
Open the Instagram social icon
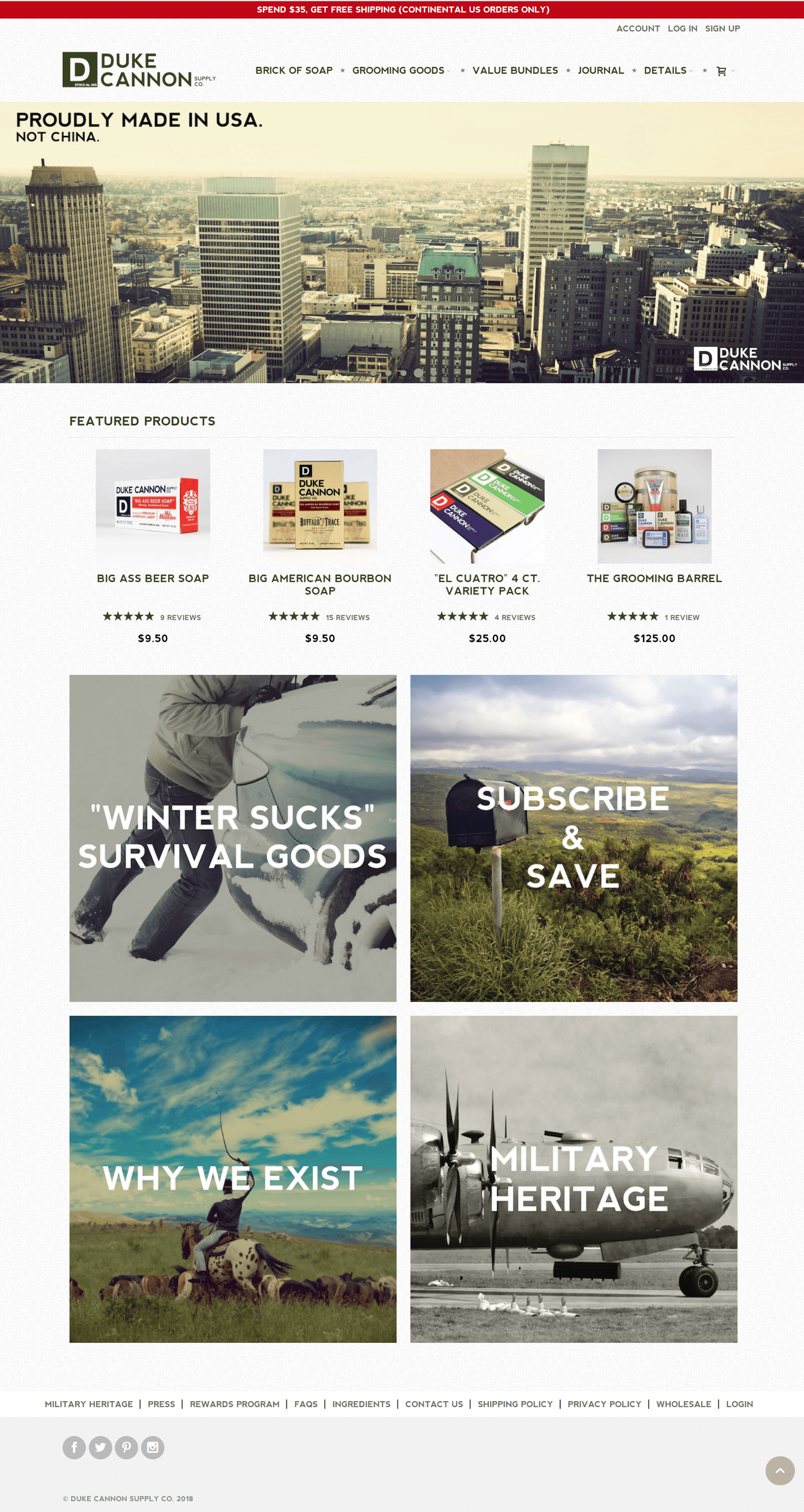click(153, 1447)
